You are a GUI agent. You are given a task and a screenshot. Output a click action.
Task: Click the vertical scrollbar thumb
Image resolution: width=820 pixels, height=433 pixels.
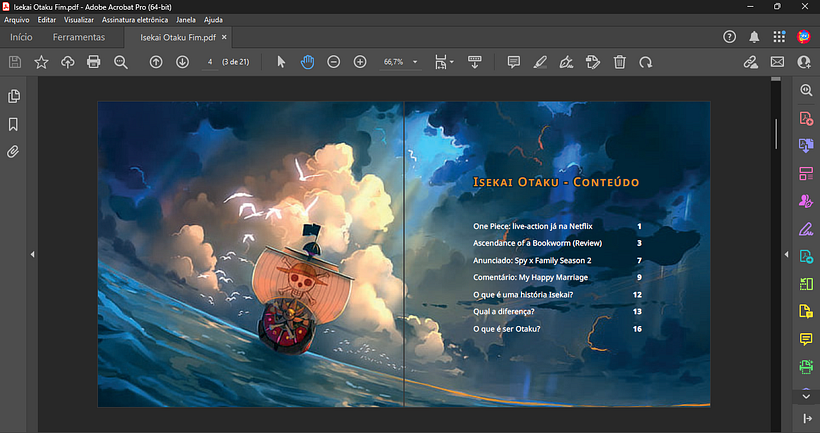pos(776,134)
